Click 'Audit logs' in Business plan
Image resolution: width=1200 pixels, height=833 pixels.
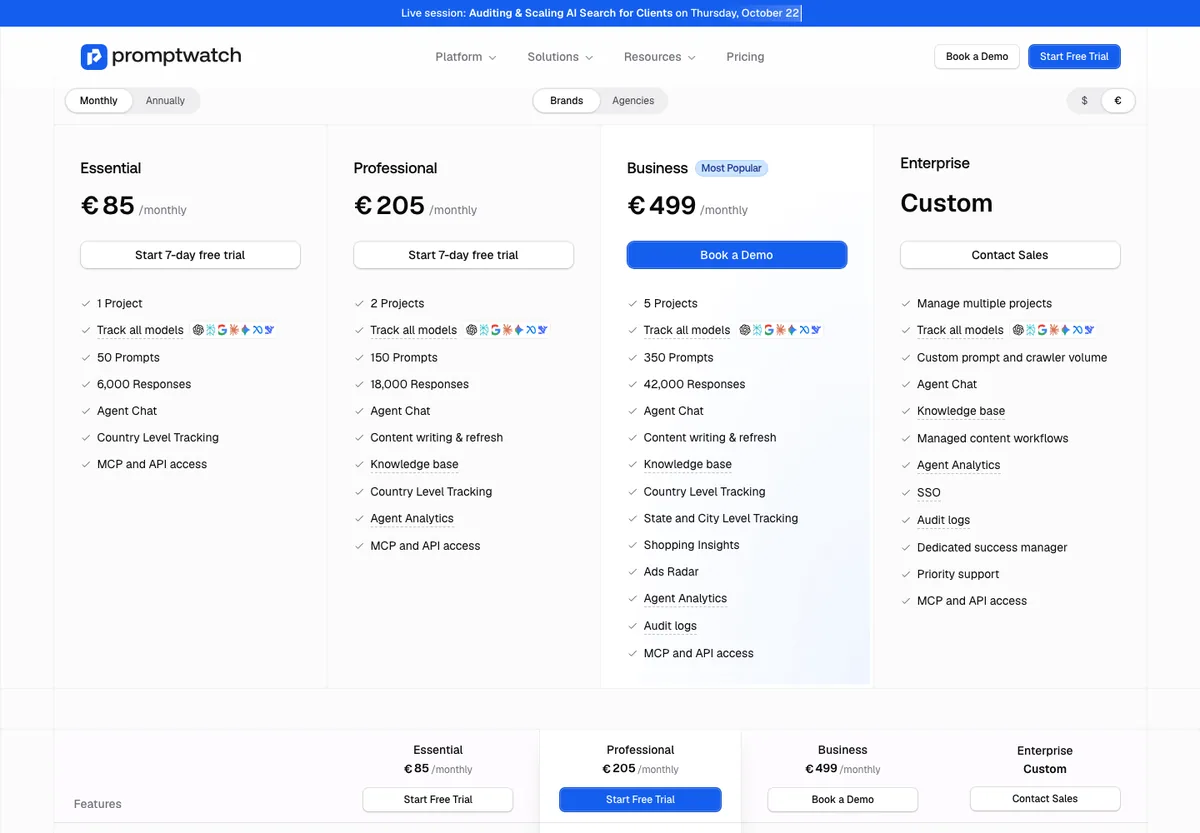point(670,626)
